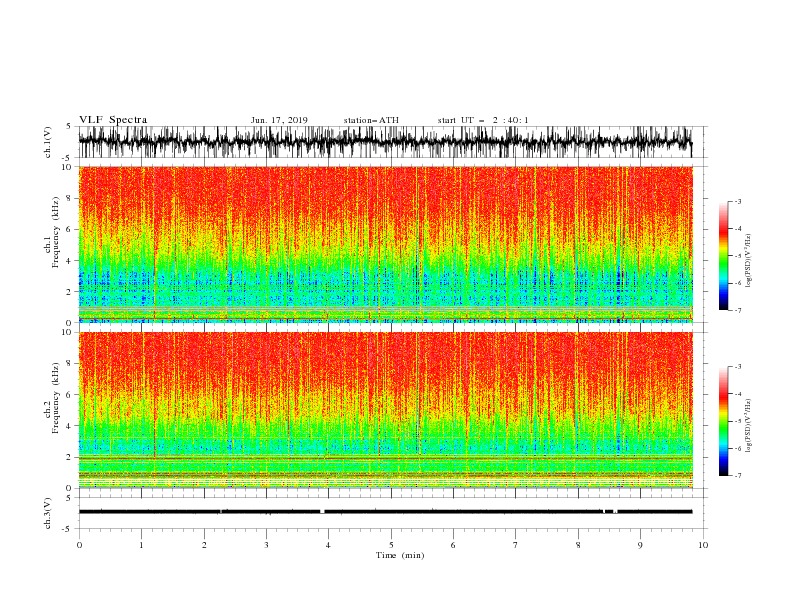Click the ch.1 PSD color scale bar
Image resolution: width=792 pixels, height=612 pixels.
tap(724, 256)
